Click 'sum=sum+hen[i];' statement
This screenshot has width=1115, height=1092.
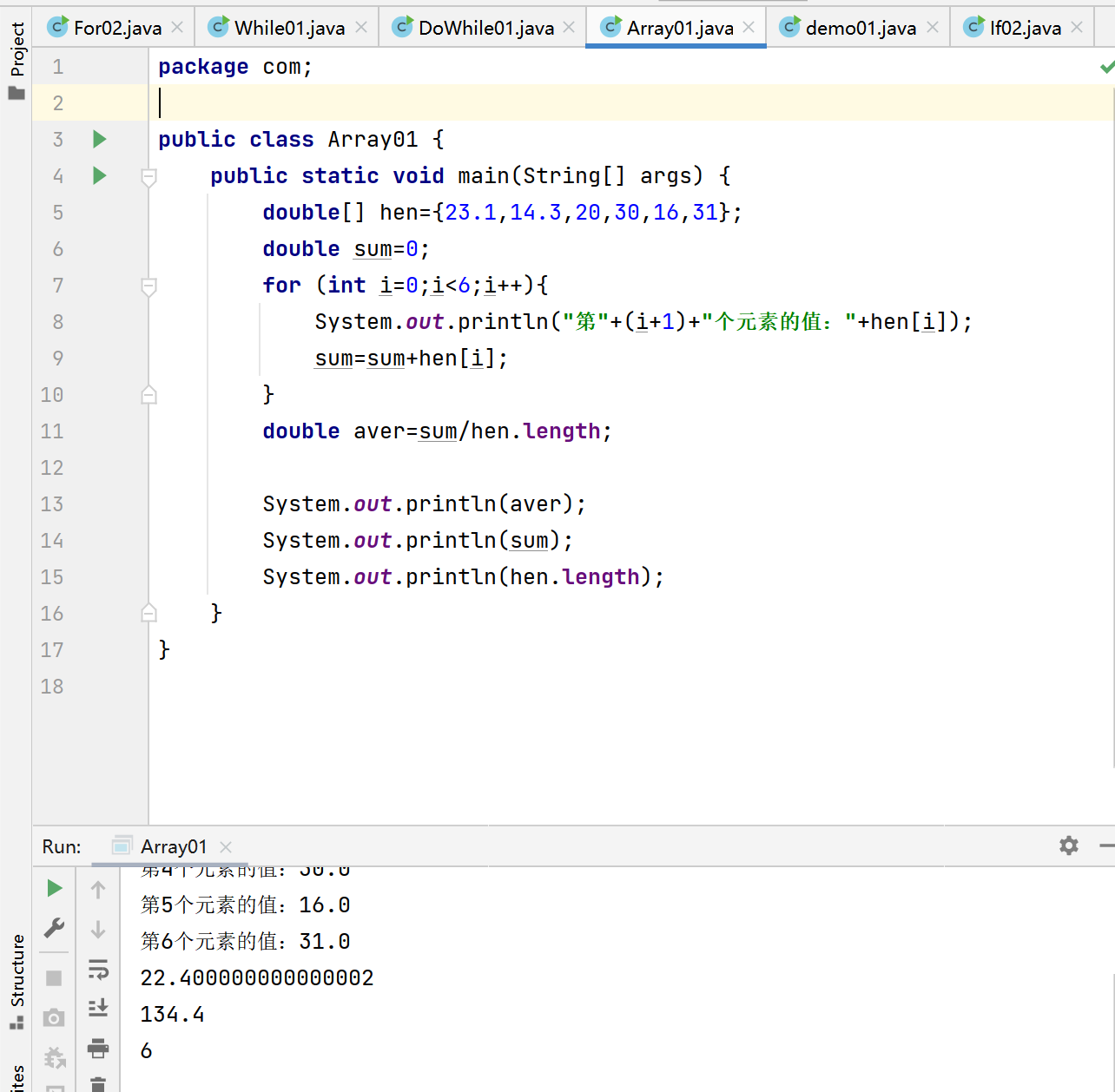[x=411, y=359]
